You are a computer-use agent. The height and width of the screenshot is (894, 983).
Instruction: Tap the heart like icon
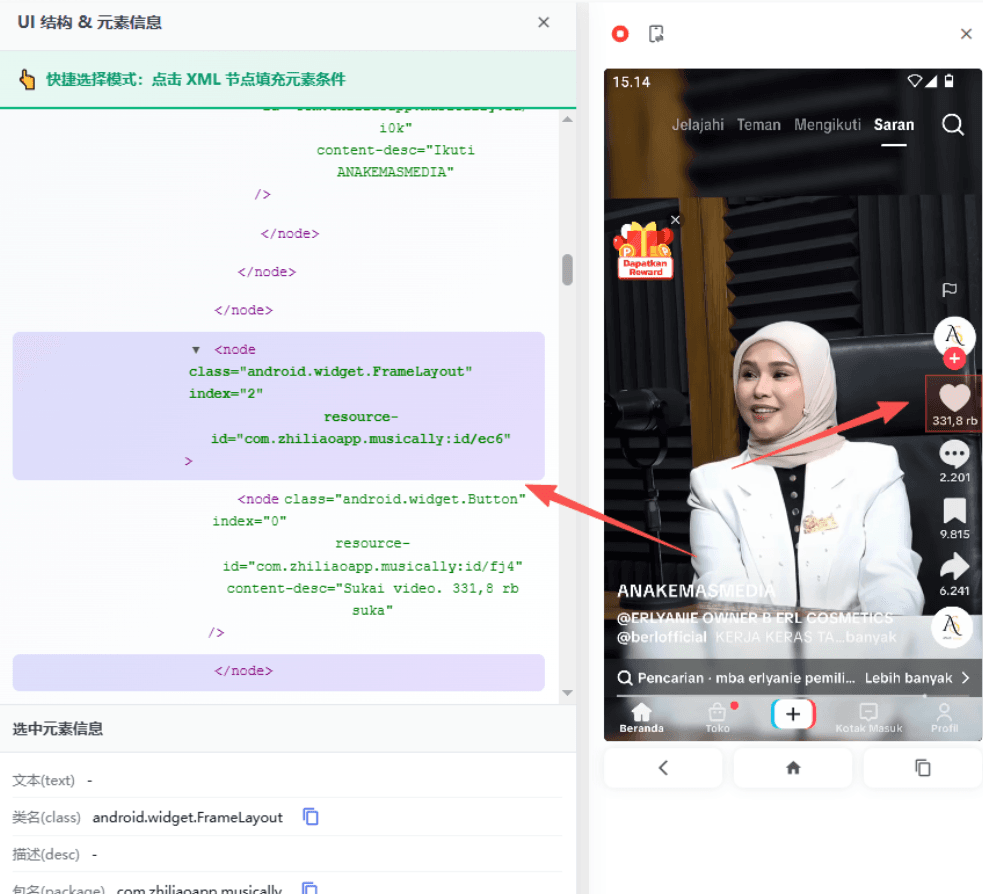954,397
